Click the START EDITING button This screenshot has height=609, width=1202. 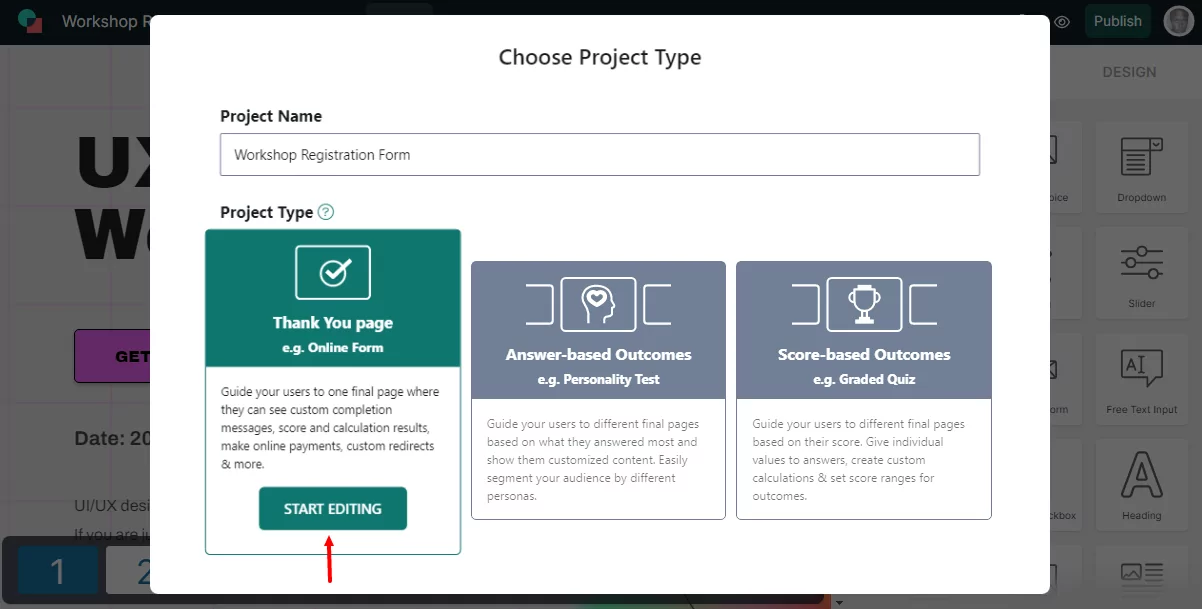[333, 509]
